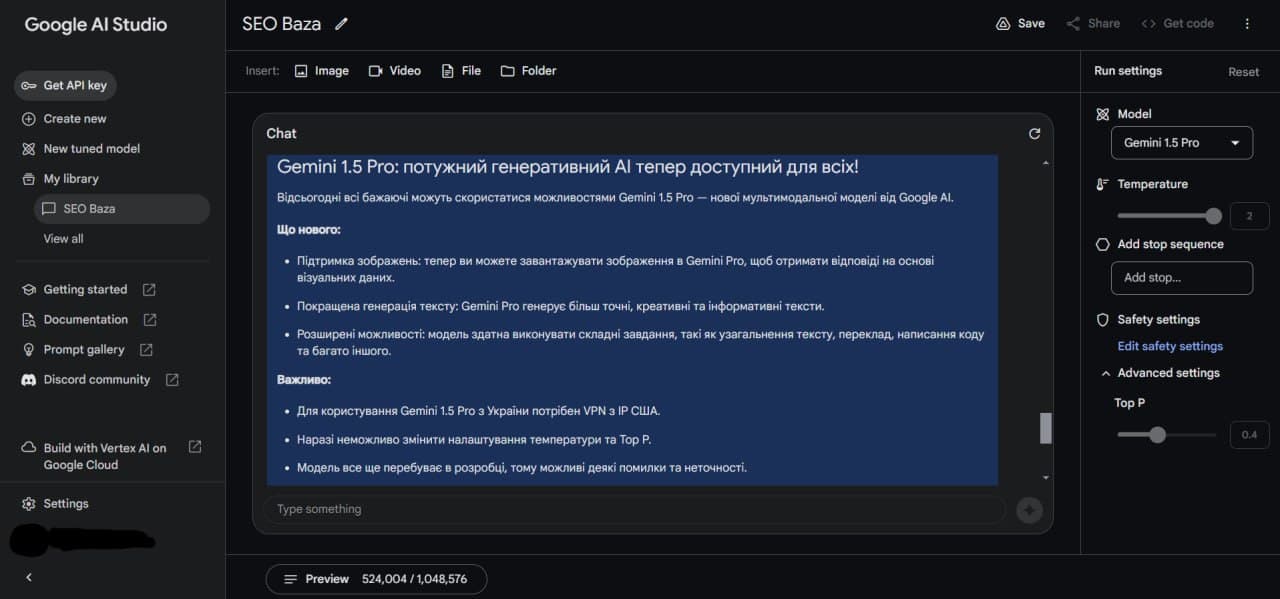Open Get code via the brackets icon
This screenshot has width=1280, height=599.
click(x=1148, y=24)
